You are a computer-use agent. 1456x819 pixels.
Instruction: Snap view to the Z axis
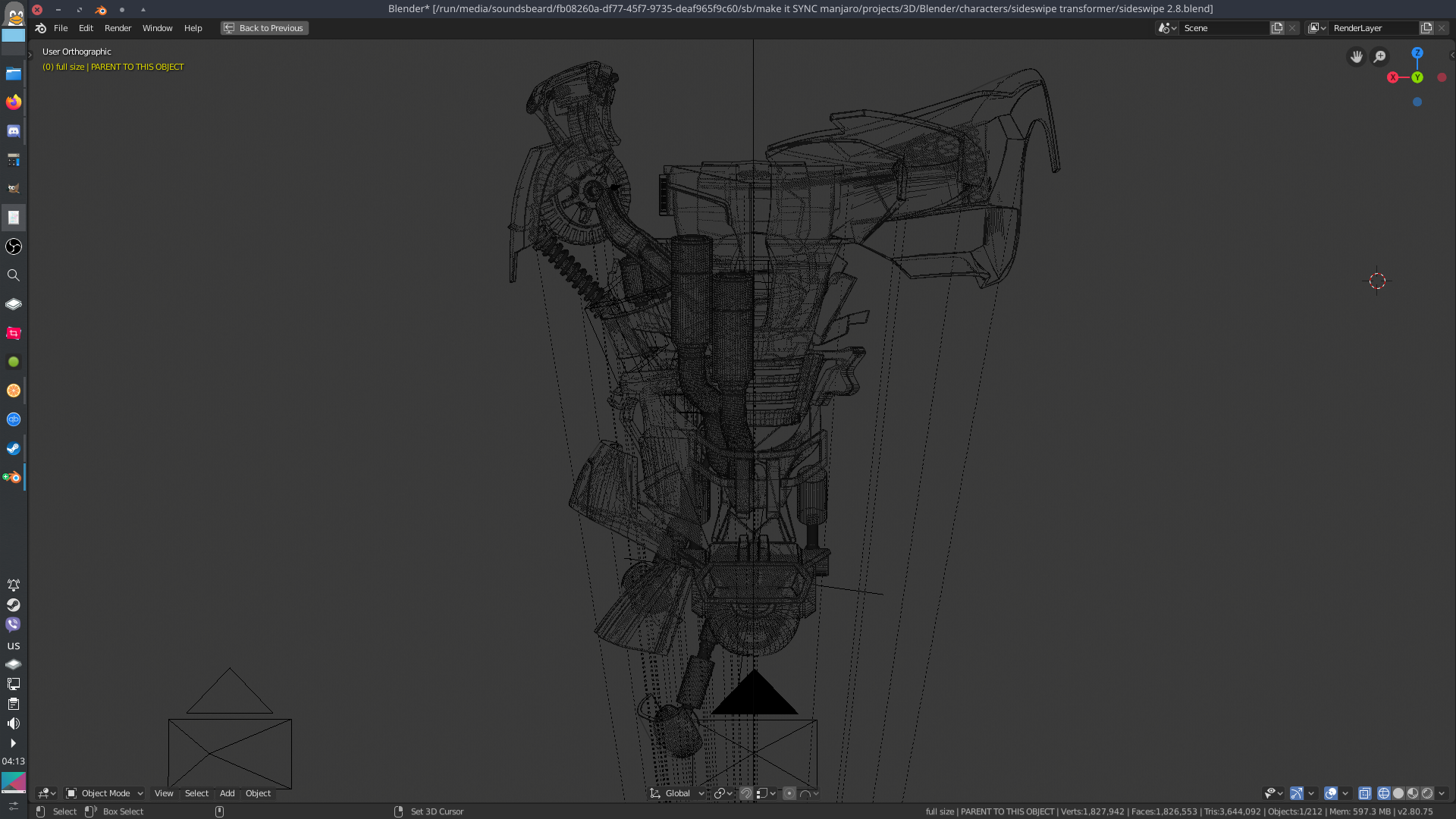pos(1417,53)
